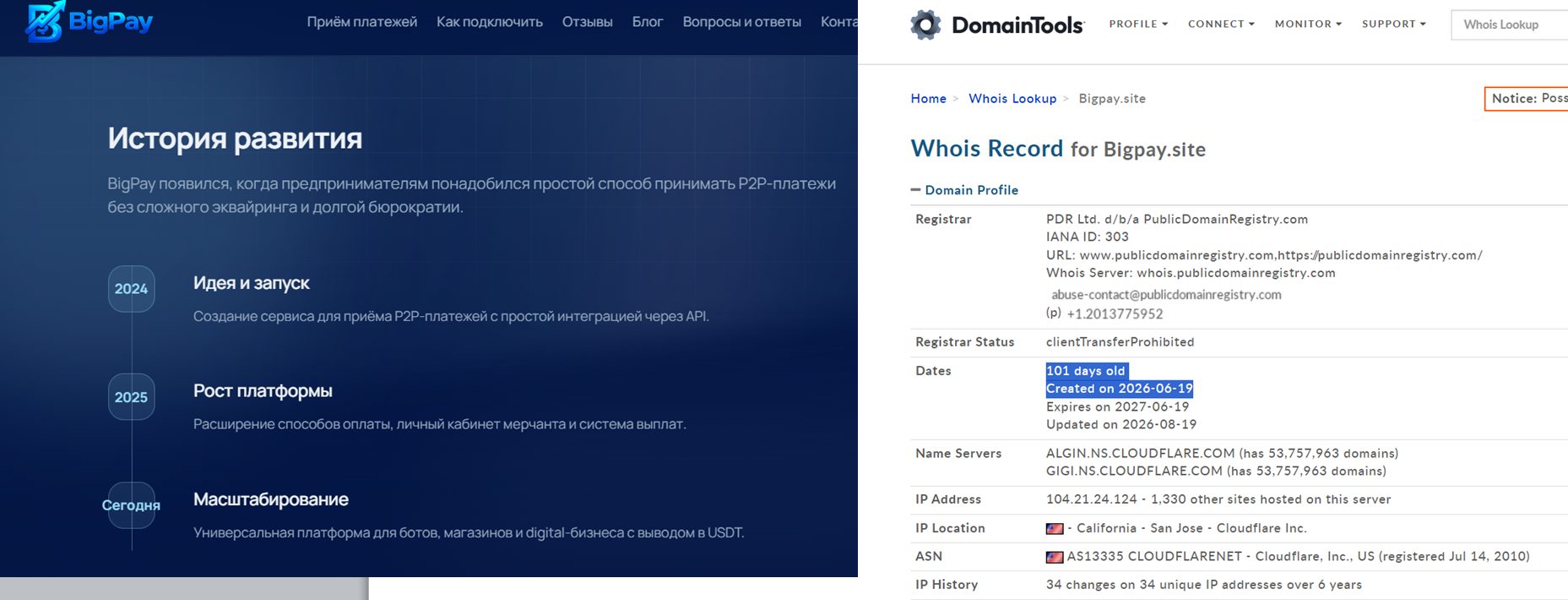Click the clientTransferProhibited status
Viewport: 1568px width, 600px height.
click(1120, 342)
